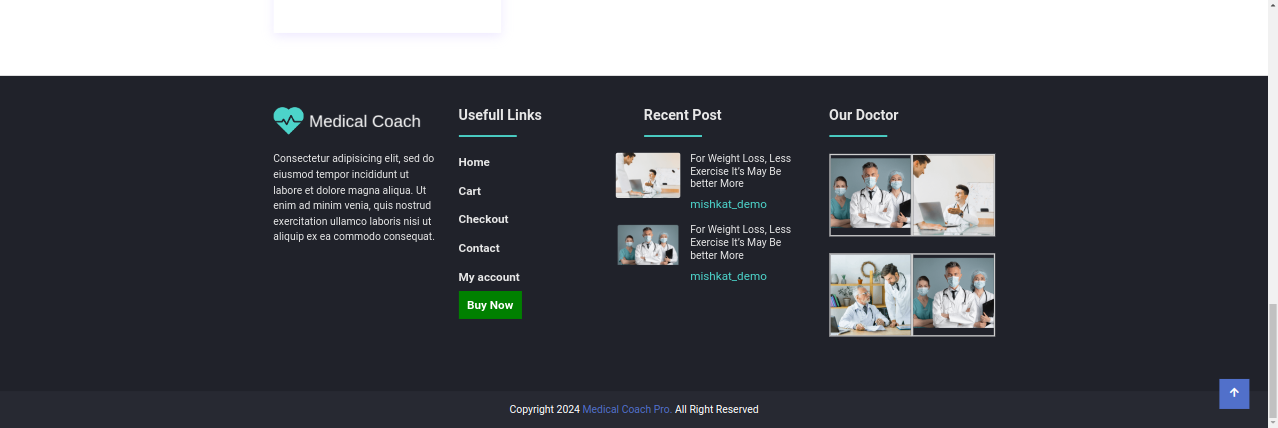Click the first recent post title
Screen dimensions: 1278x428
coord(740,171)
